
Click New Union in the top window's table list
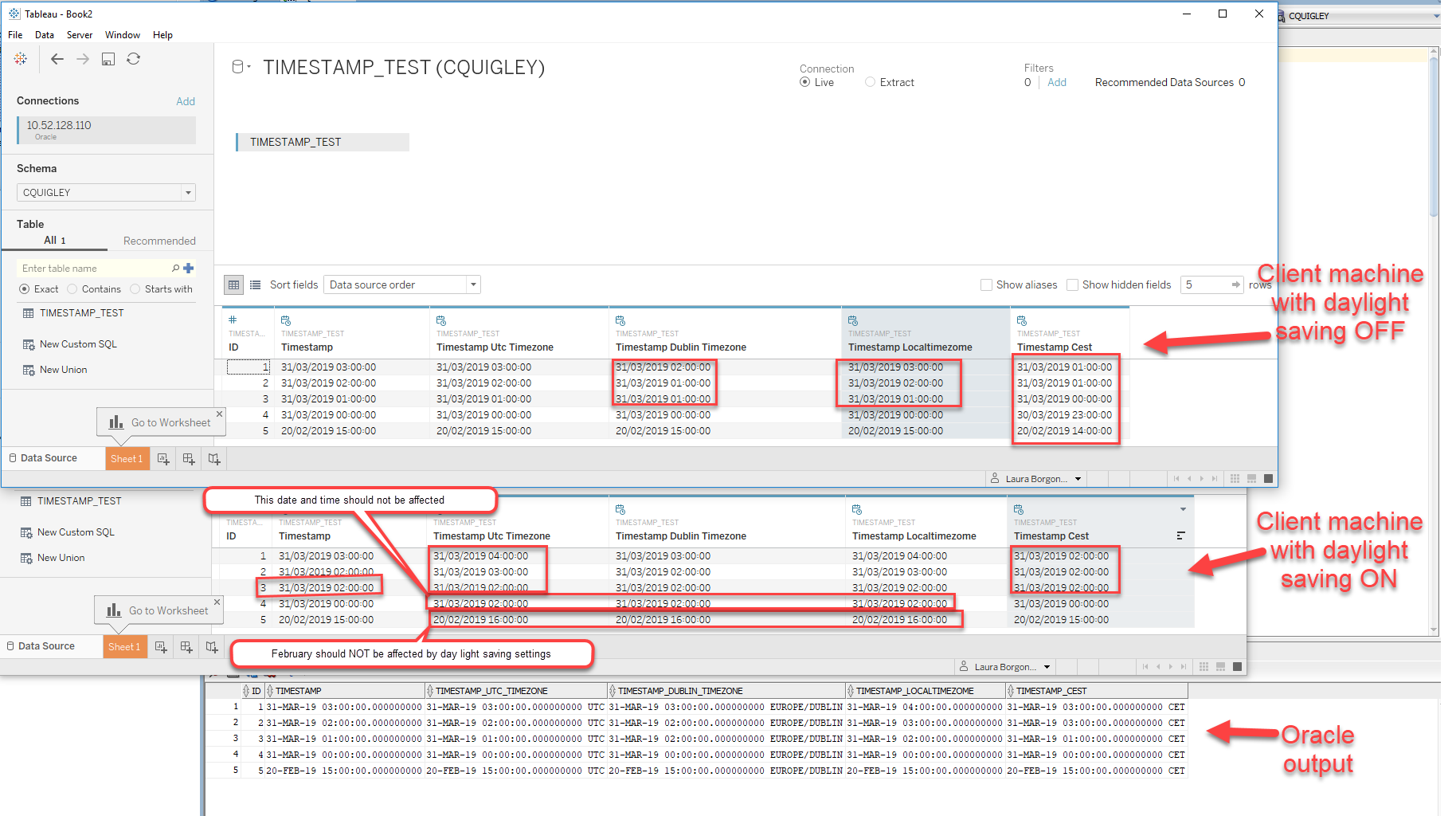pos(63,370)
